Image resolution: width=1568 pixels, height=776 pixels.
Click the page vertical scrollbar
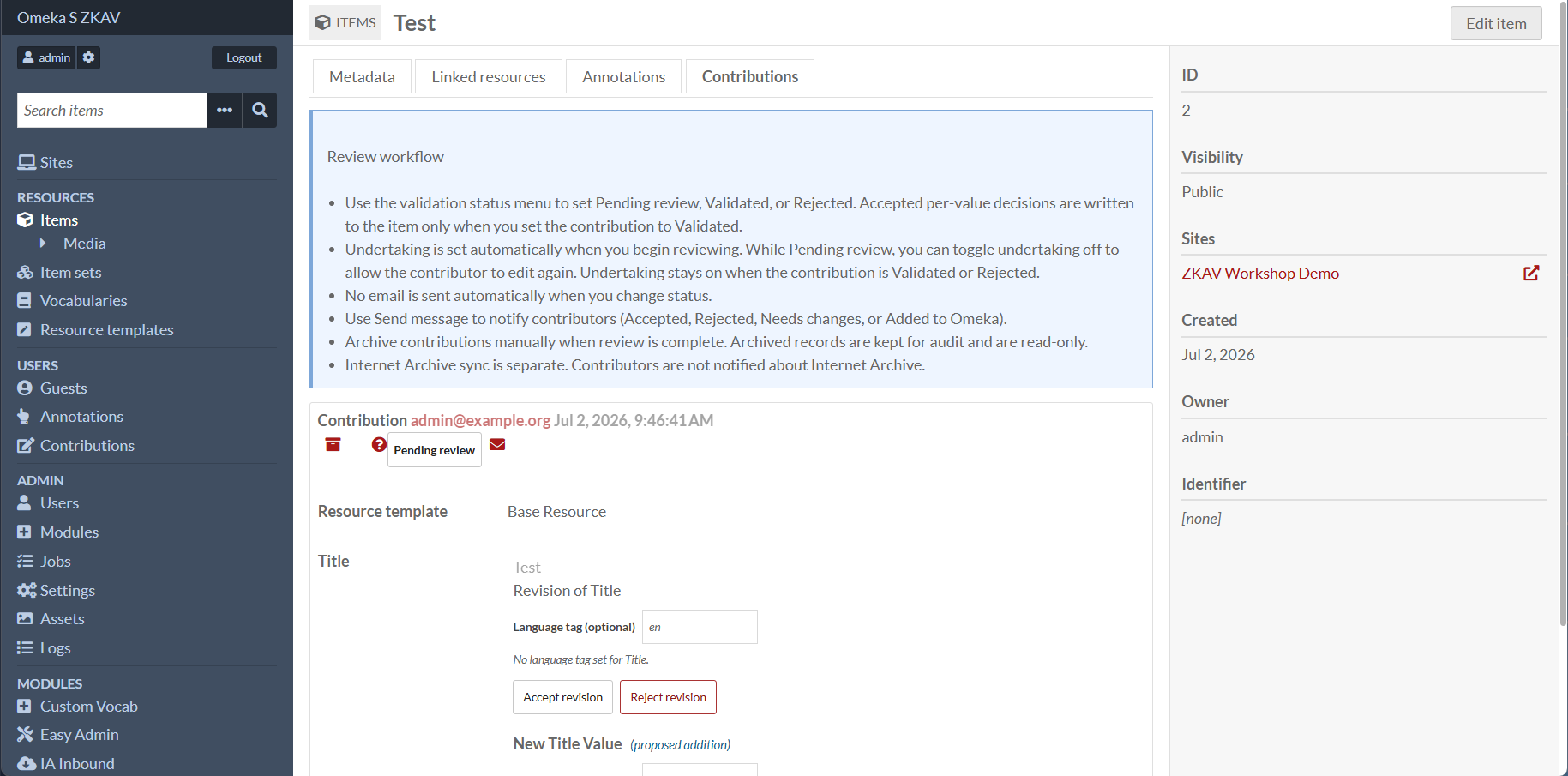pos(1563,313)
